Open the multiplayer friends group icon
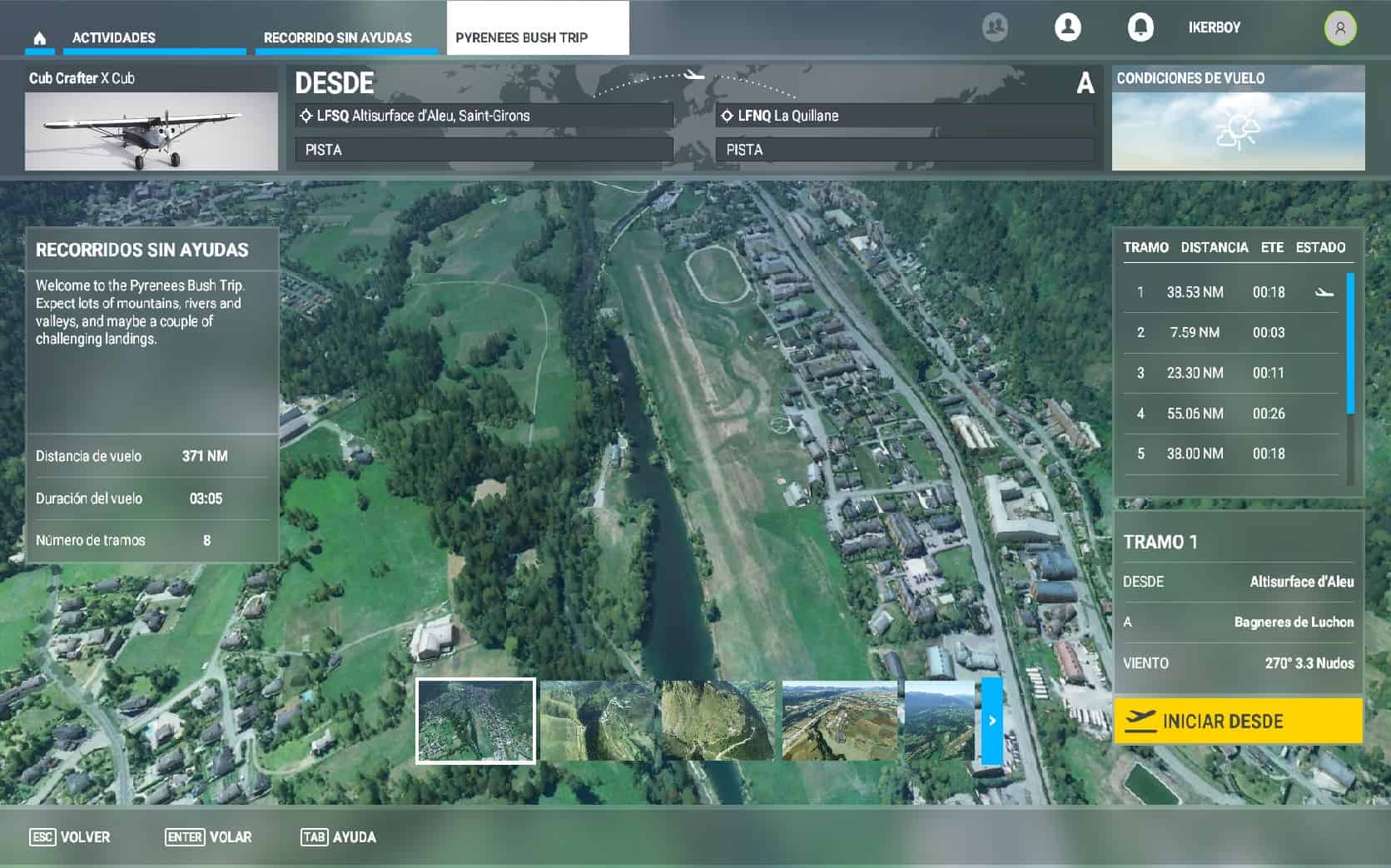This screenshot has height=868, width=1391. 994,27
